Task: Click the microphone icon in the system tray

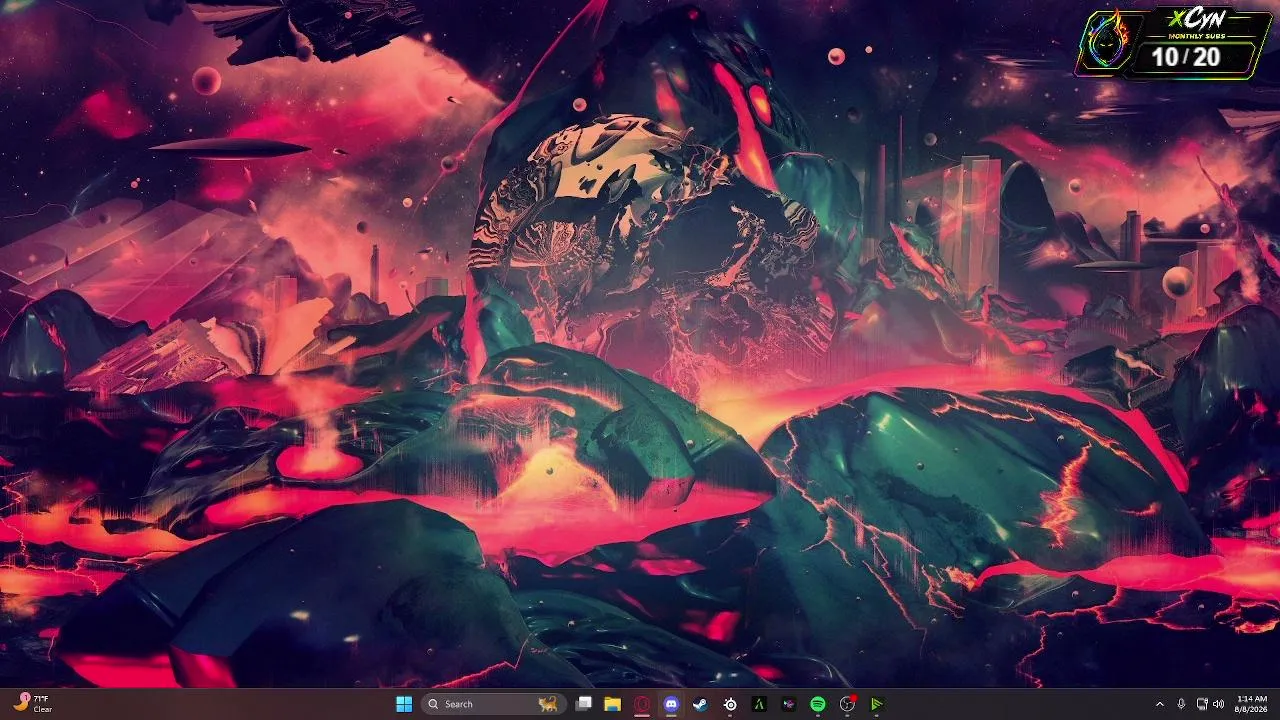Action: pos(1181,704)
